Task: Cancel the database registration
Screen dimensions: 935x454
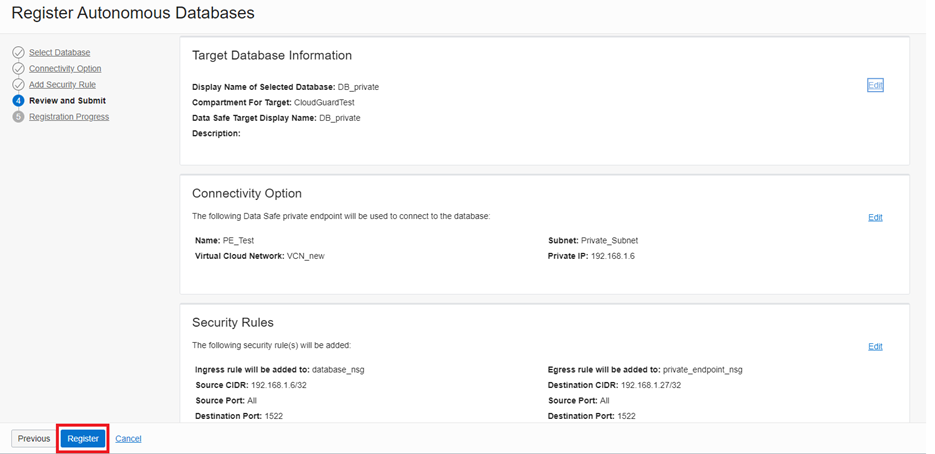Action: (128, 438)
